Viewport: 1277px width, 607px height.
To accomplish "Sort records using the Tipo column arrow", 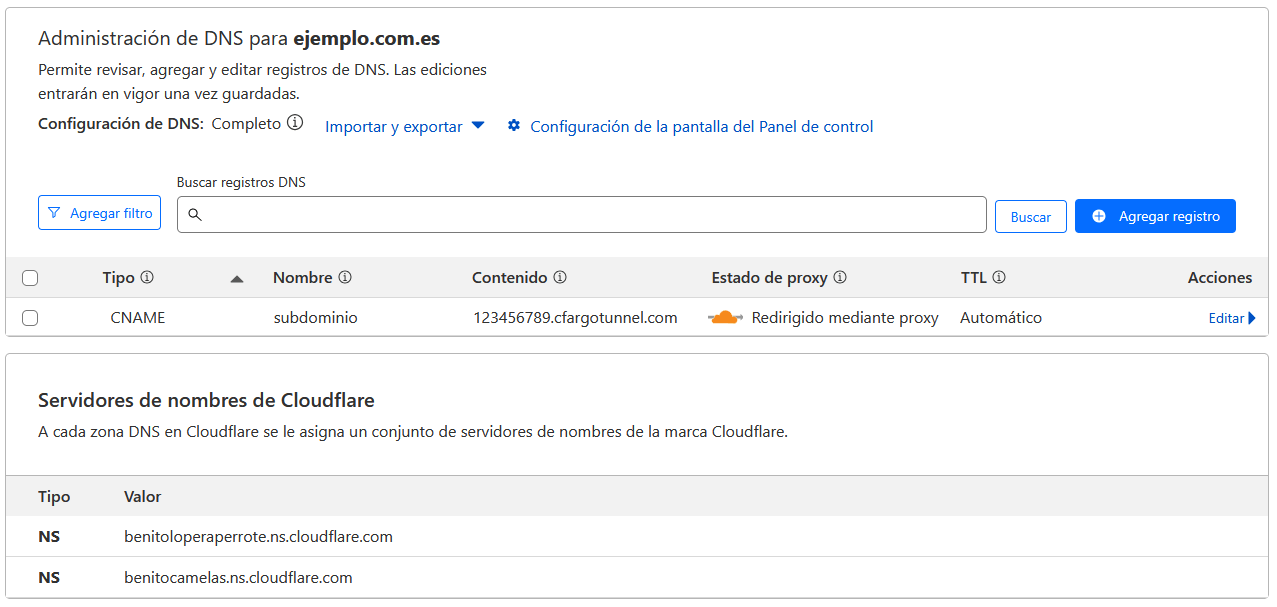I will [x=237, y=279].
